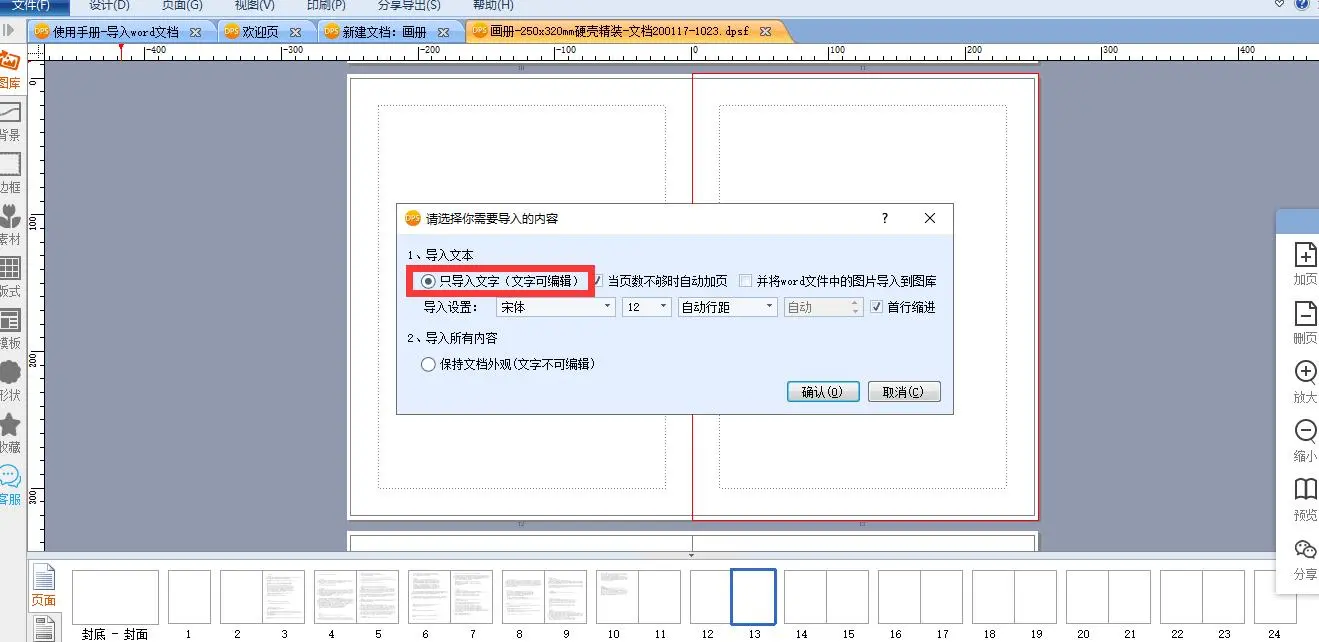This screenshot has height=642, width=1319.
Task: Click the 取消(C) button
Action: 904,392
